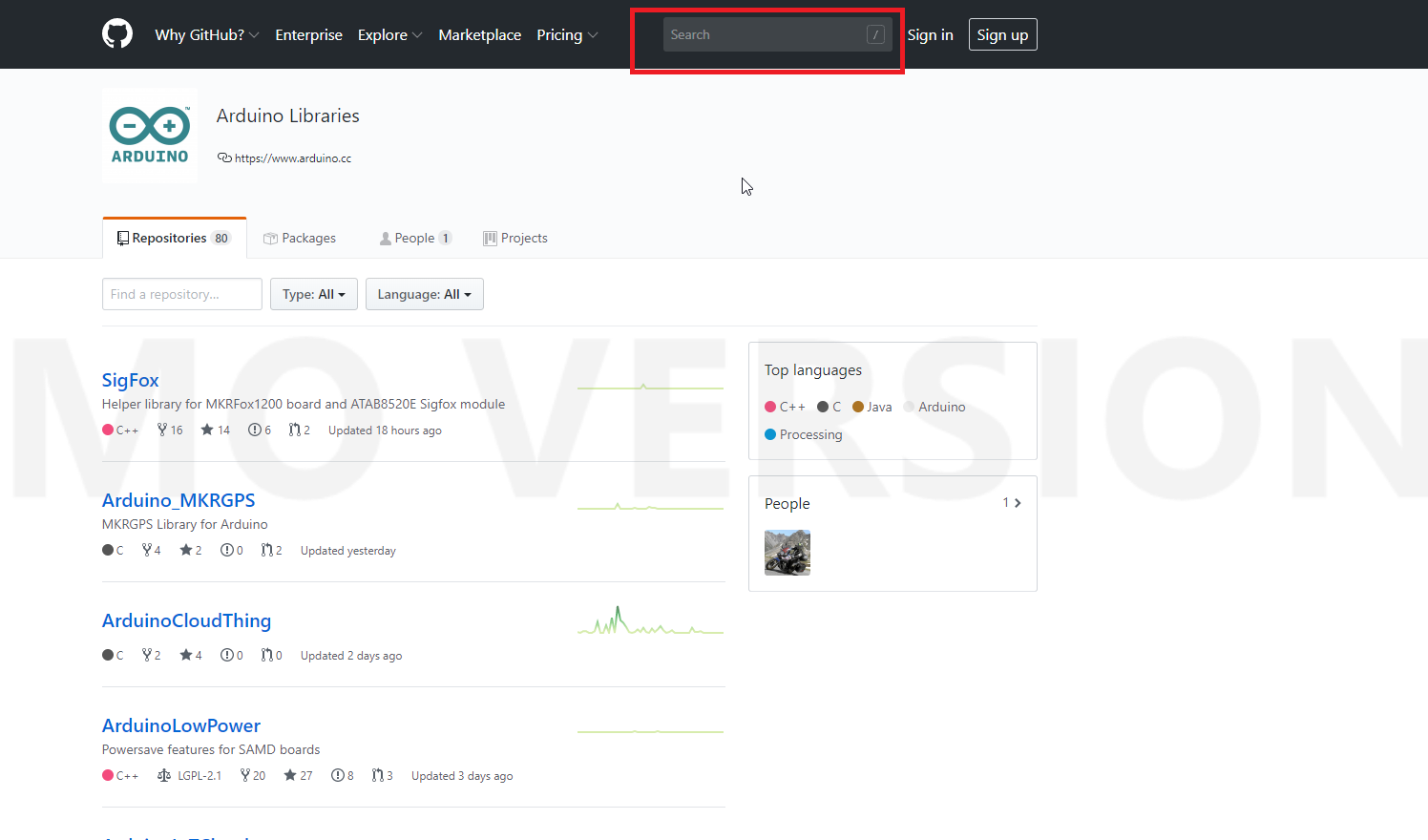1428x840 pixels.
Task: Switch to the Projects tab
Action: click(x=515, y=238)
